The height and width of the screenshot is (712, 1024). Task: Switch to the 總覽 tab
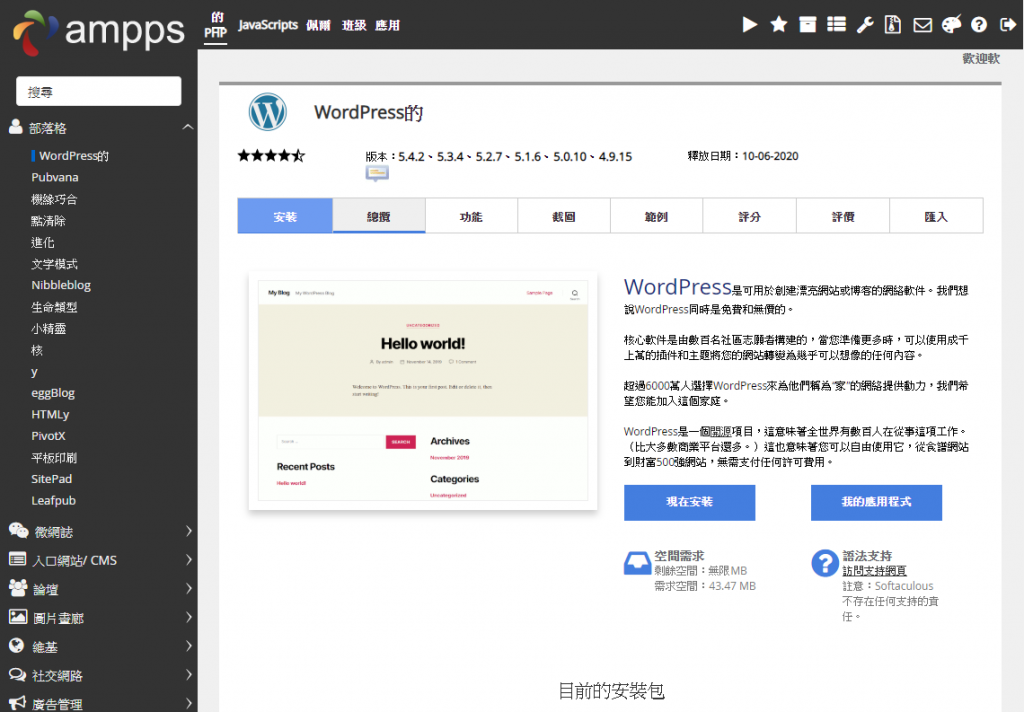tap(379, 216)
